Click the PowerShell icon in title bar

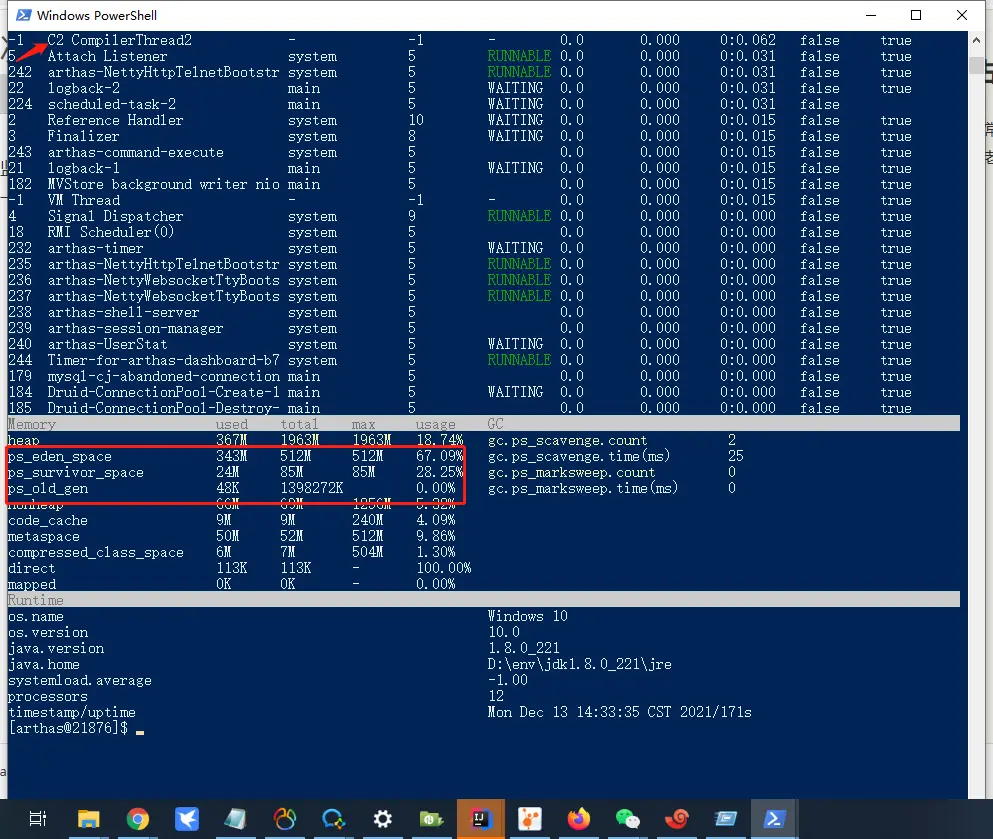[24, 15]
